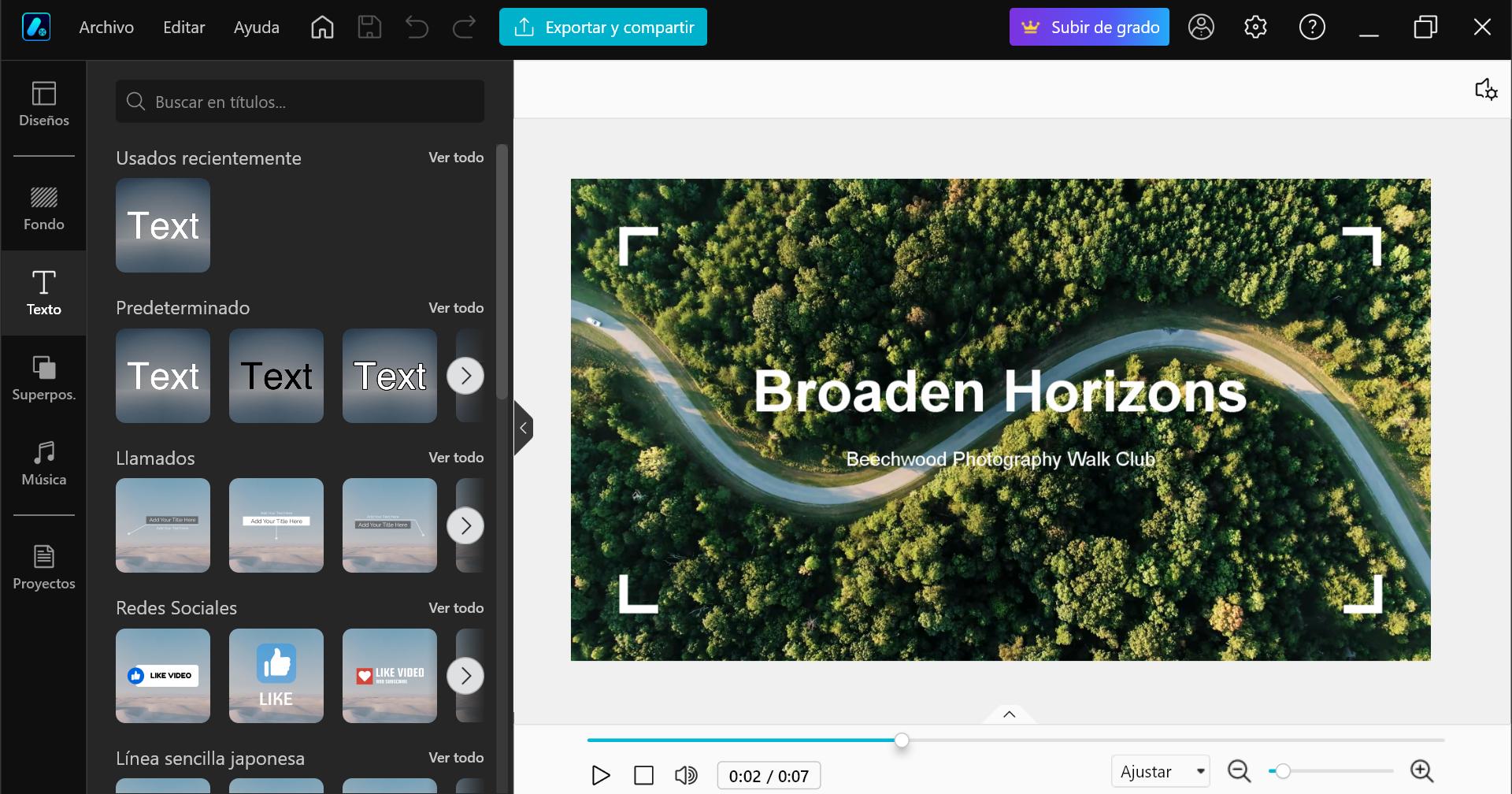Open the preview settings icon top right
Image resolution: width=1512 pixels, height=794 pixels.
click(1486, 89)
